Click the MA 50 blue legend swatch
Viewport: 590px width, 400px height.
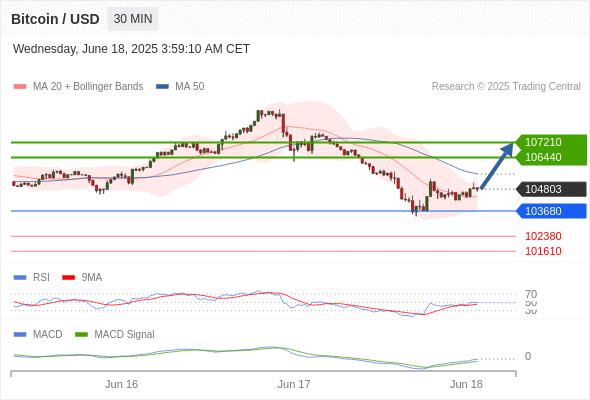(162, 87)
